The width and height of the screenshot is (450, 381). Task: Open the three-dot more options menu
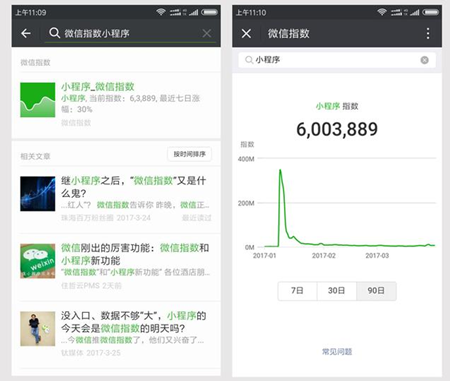(x=428, y=33)
